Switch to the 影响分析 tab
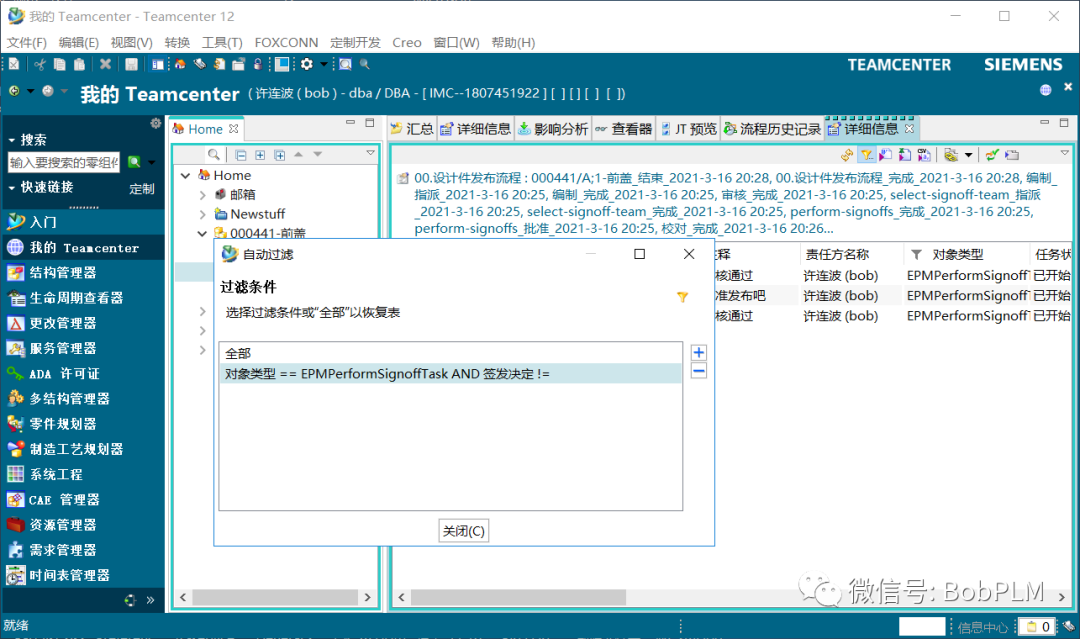Screen dimensions: 1080x639 click(x=552, y=129)
